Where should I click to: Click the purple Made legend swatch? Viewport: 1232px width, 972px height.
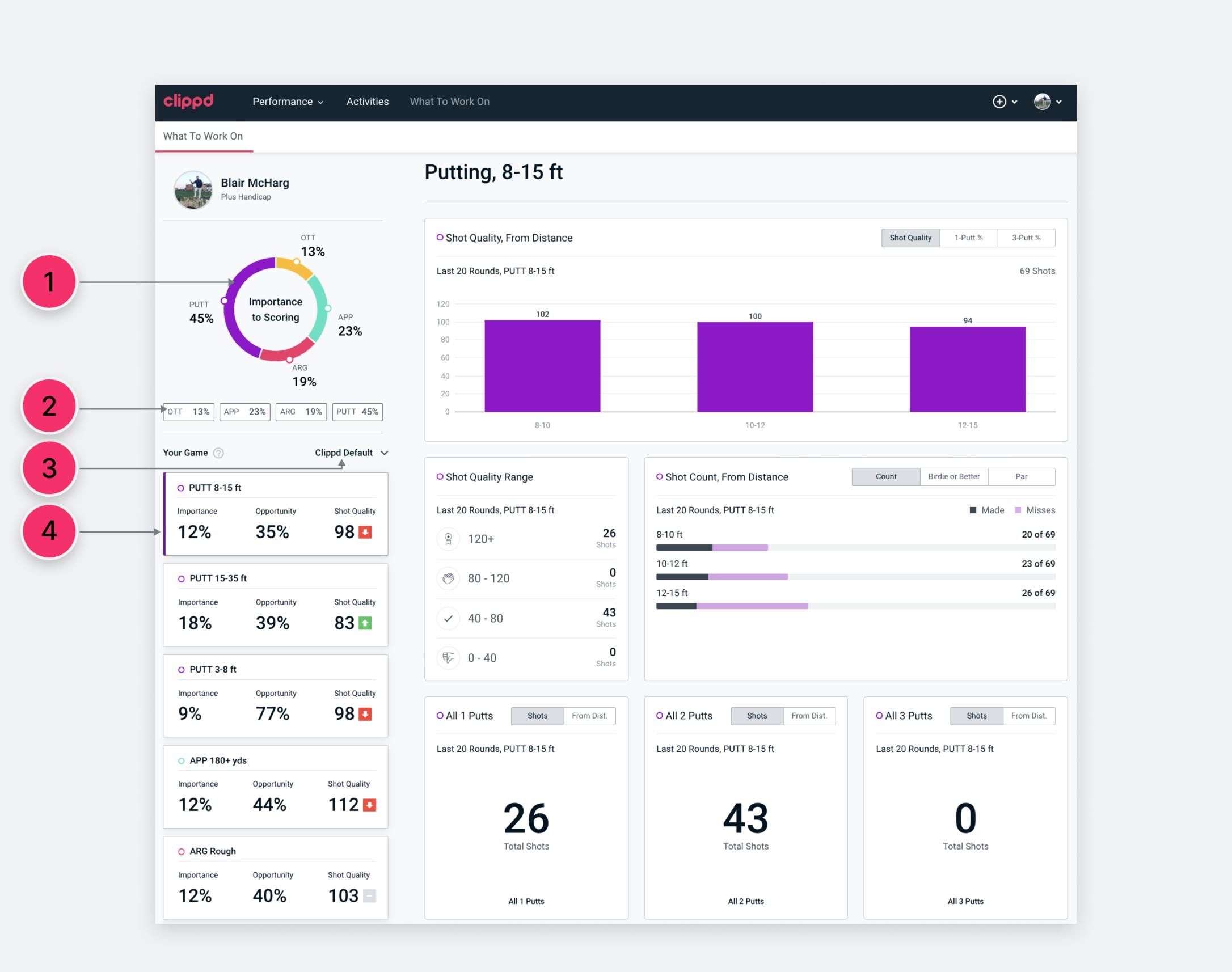pyautogui.click(x=974, y=510)
